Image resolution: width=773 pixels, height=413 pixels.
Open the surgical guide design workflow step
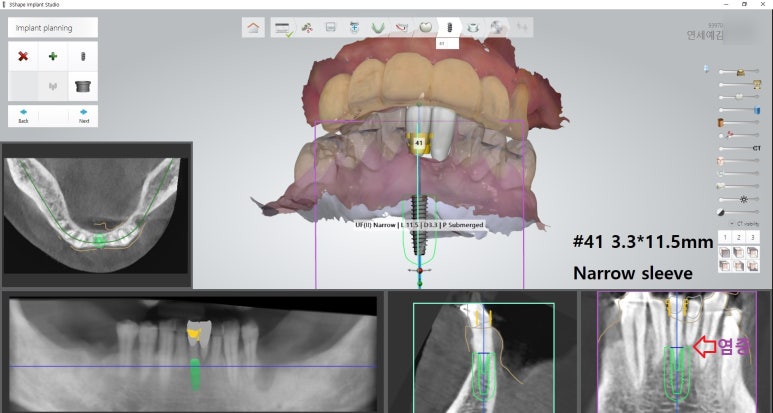click(x=473, y=28)
